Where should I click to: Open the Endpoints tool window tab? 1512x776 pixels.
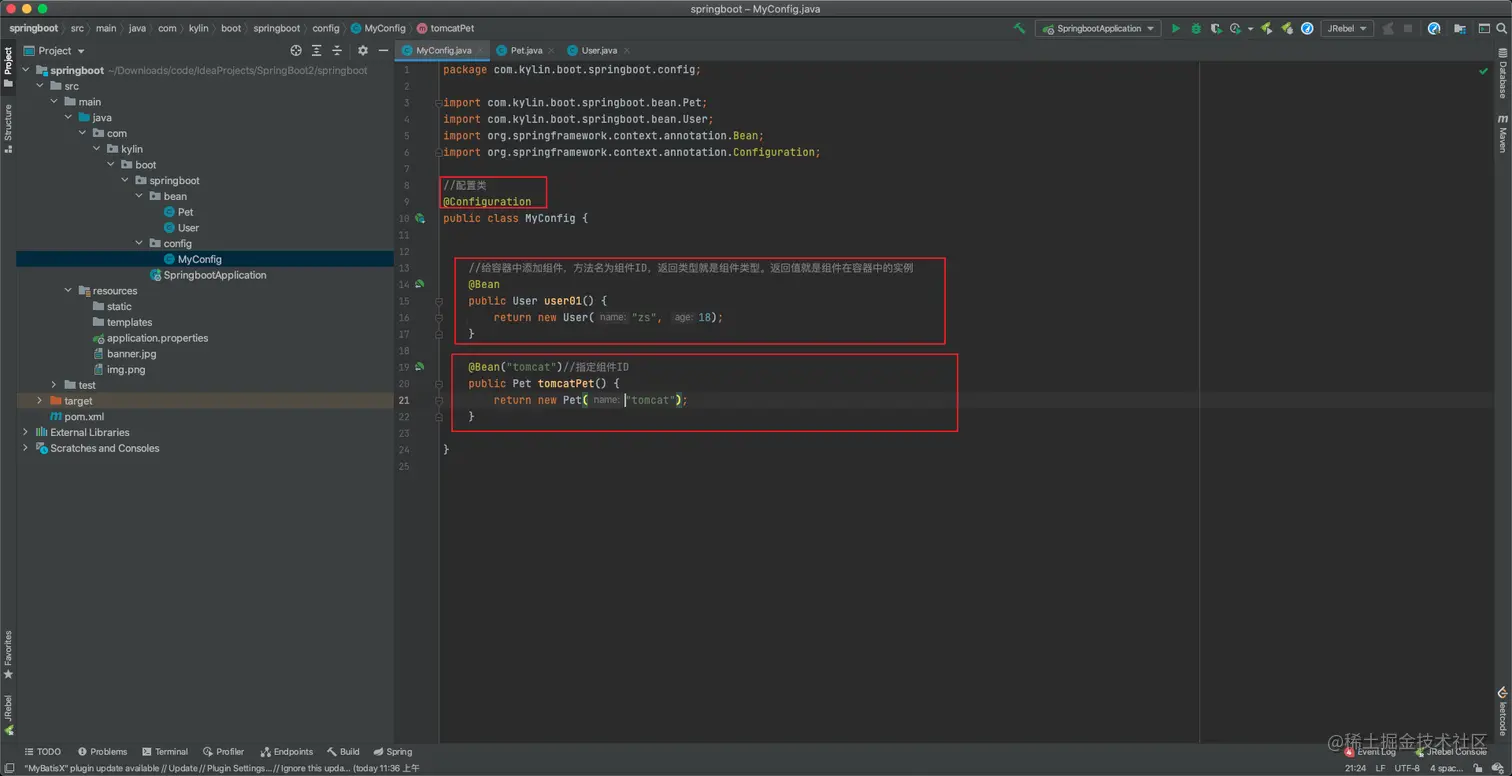coord(286,752)
